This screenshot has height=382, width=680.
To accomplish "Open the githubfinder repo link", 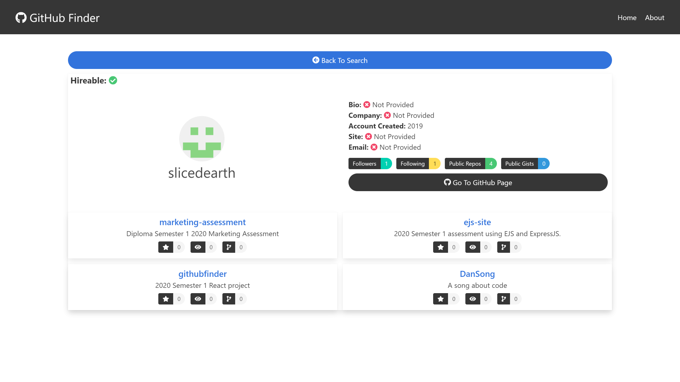I will [x=203, y=274].
